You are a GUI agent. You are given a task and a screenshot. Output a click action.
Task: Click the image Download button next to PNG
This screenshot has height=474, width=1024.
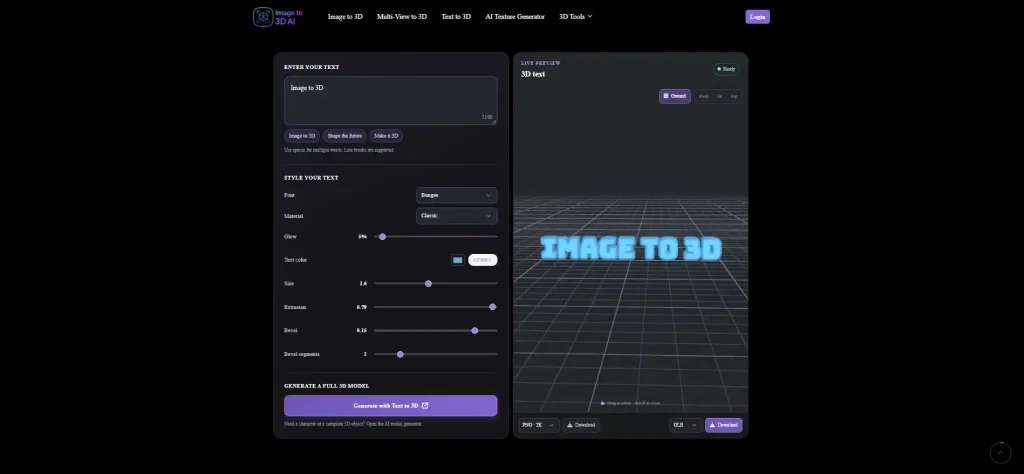581,425
